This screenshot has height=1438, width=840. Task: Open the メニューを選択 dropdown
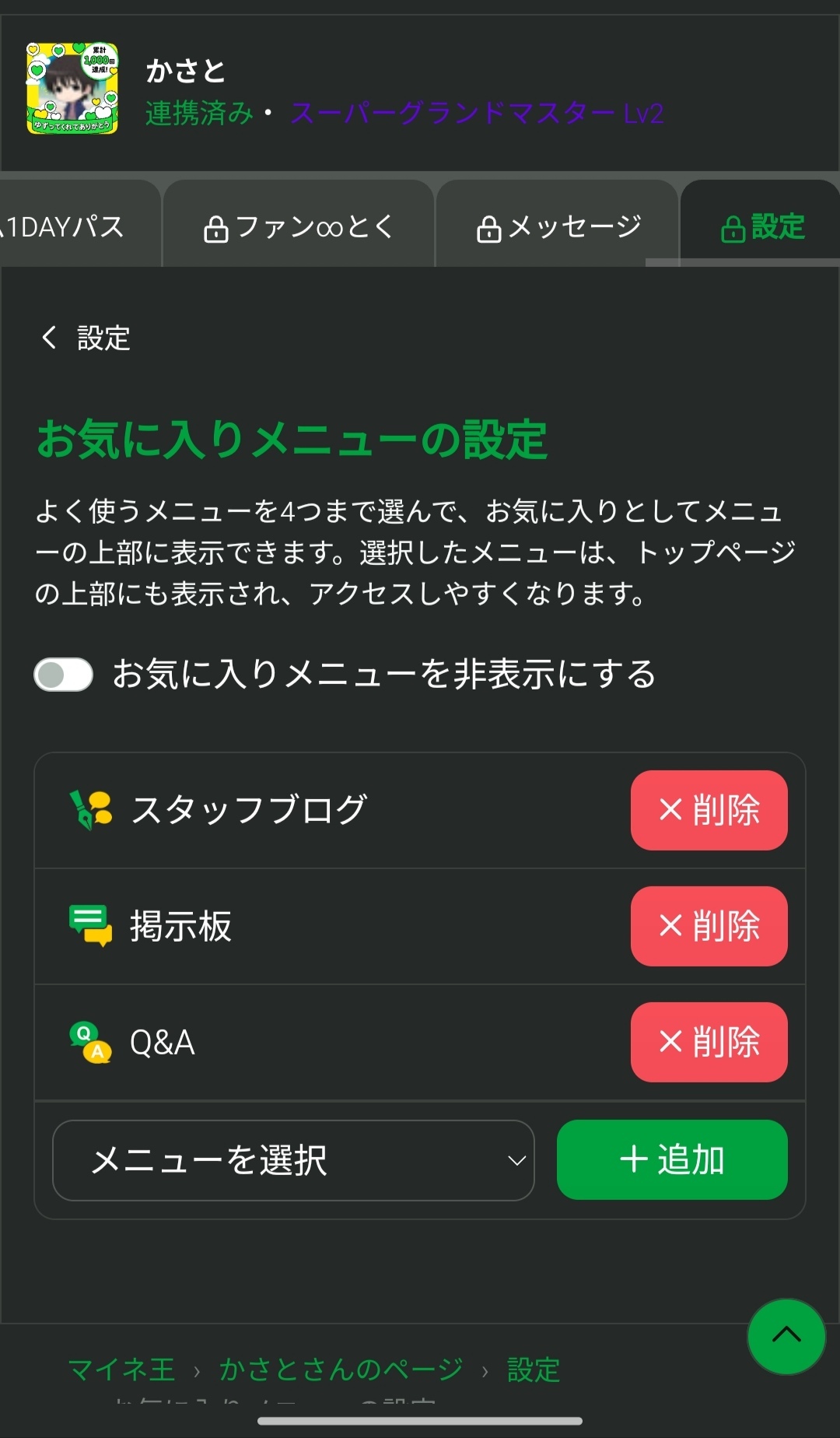[x=293, y=1160]
